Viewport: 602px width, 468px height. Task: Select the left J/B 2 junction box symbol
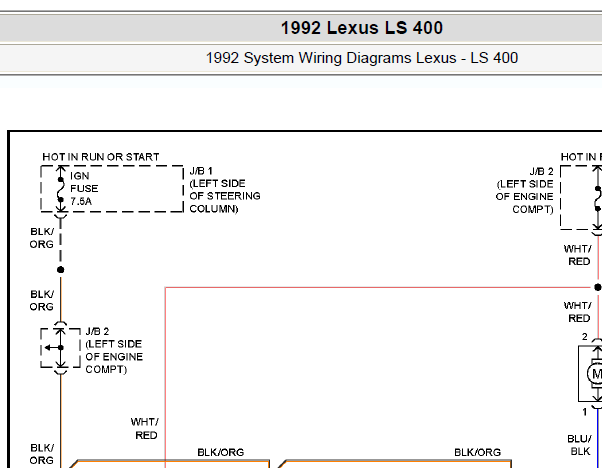pos(60,348)
